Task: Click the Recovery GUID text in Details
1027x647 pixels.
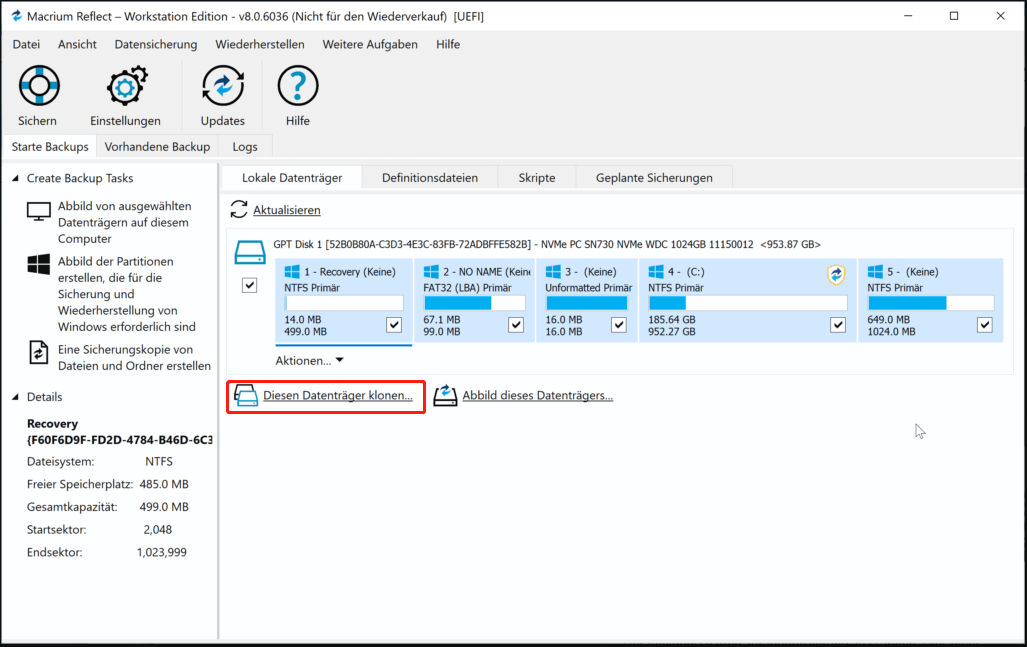Action: [x=119, y=440]
